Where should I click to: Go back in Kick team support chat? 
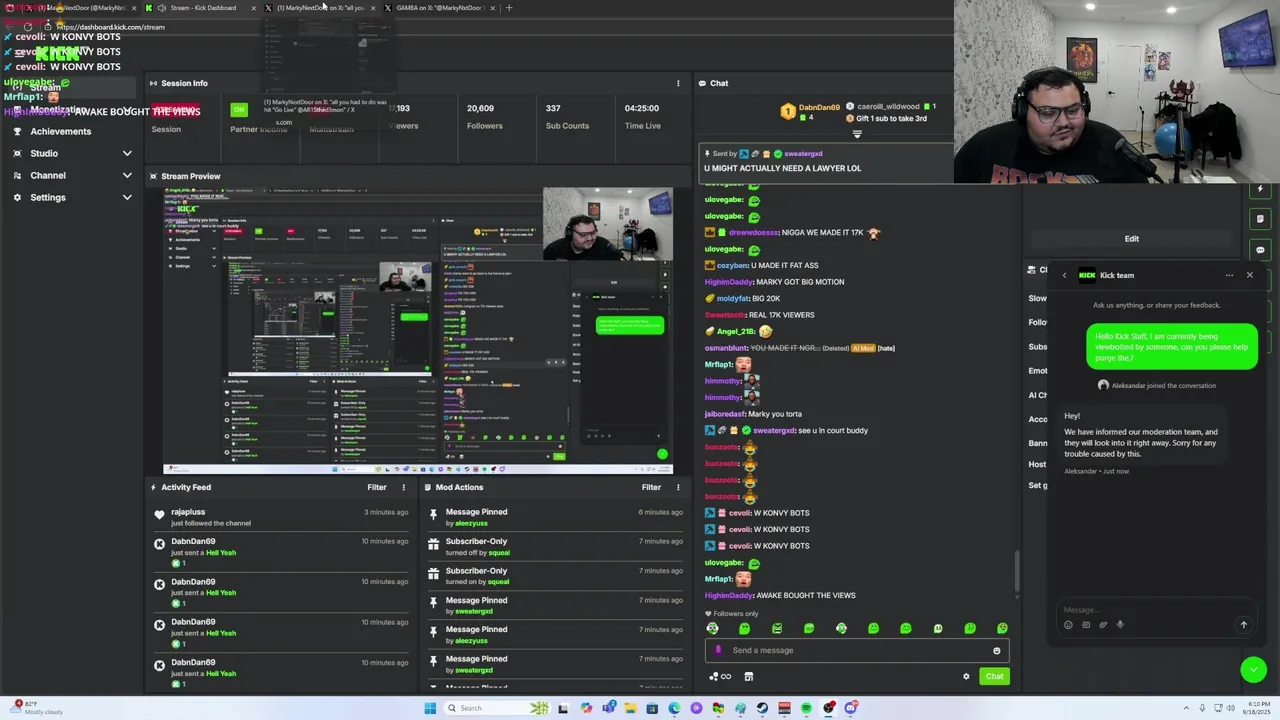pos(1064,275)
